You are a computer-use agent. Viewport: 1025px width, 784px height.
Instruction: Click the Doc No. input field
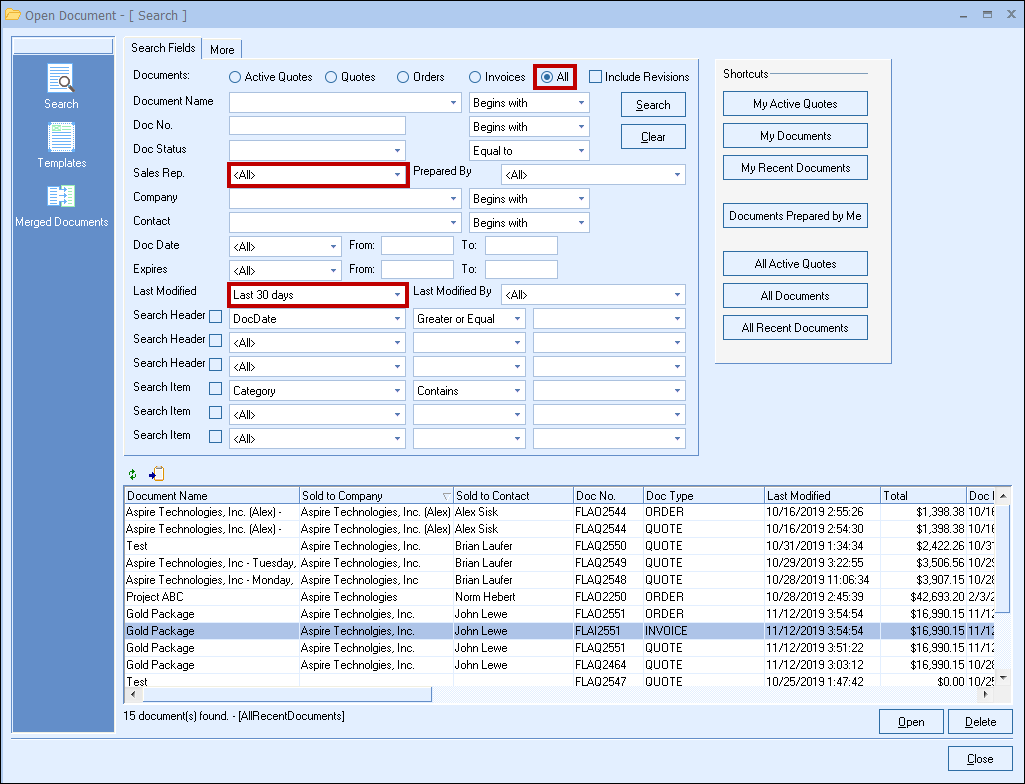317,126
